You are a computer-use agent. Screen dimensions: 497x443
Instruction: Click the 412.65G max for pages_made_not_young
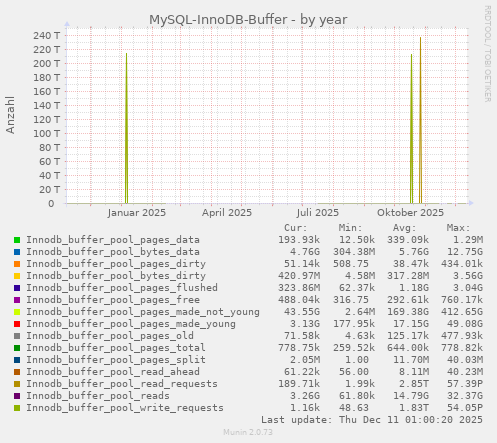coord(462,312)
